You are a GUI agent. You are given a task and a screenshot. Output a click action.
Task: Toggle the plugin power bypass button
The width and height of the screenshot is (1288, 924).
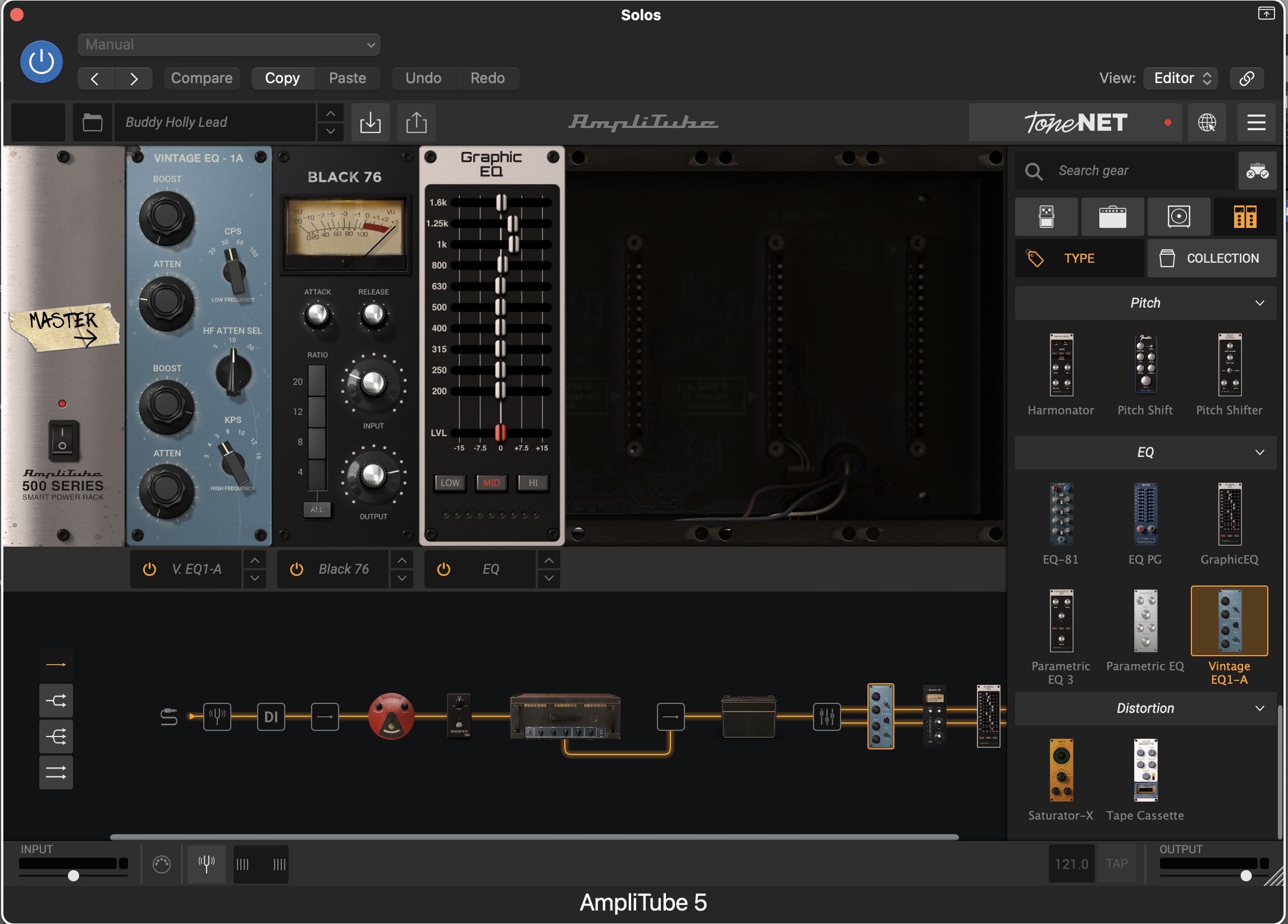42,61
